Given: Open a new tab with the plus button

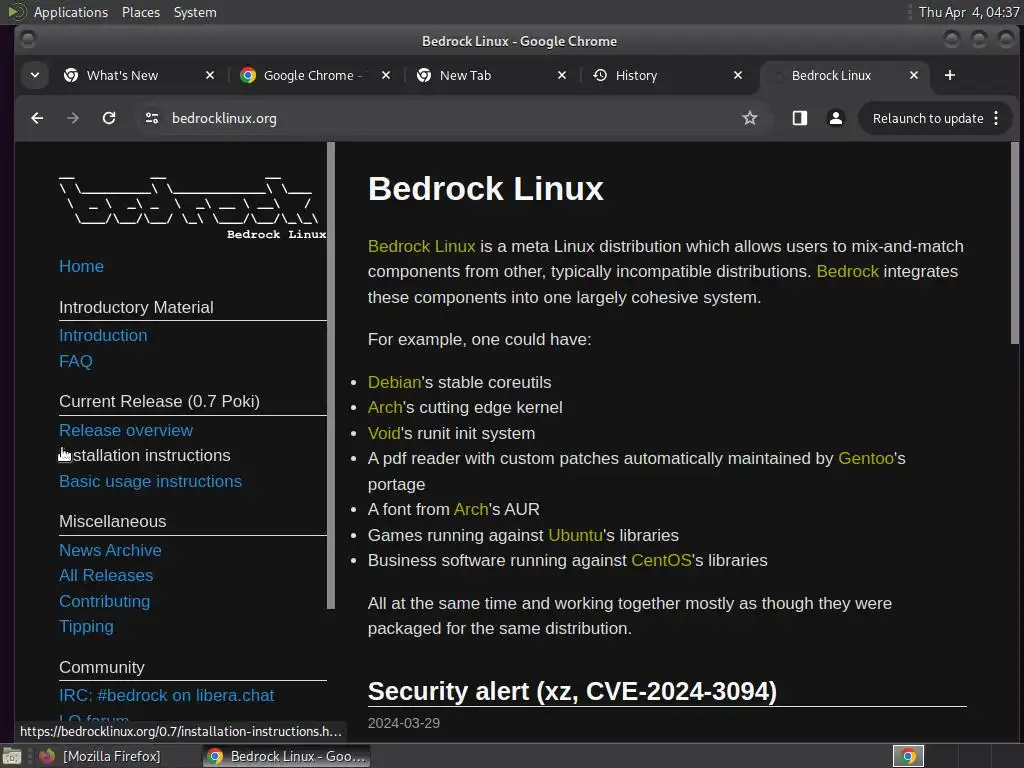Looking at the screenshot, I should (x=950, y=75).
